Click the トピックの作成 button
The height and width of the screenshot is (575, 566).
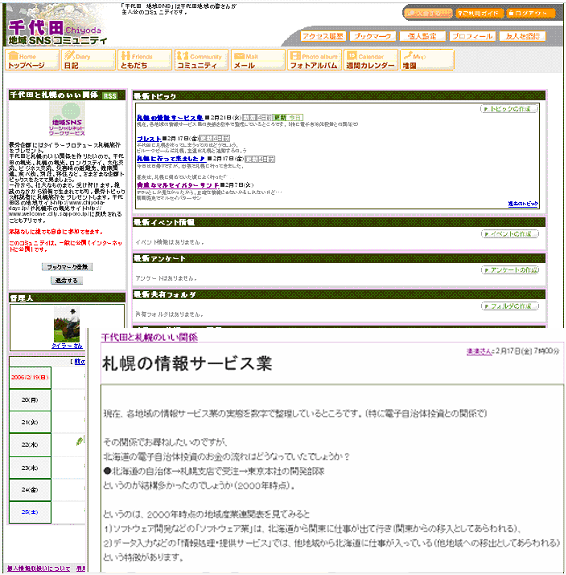509,109
